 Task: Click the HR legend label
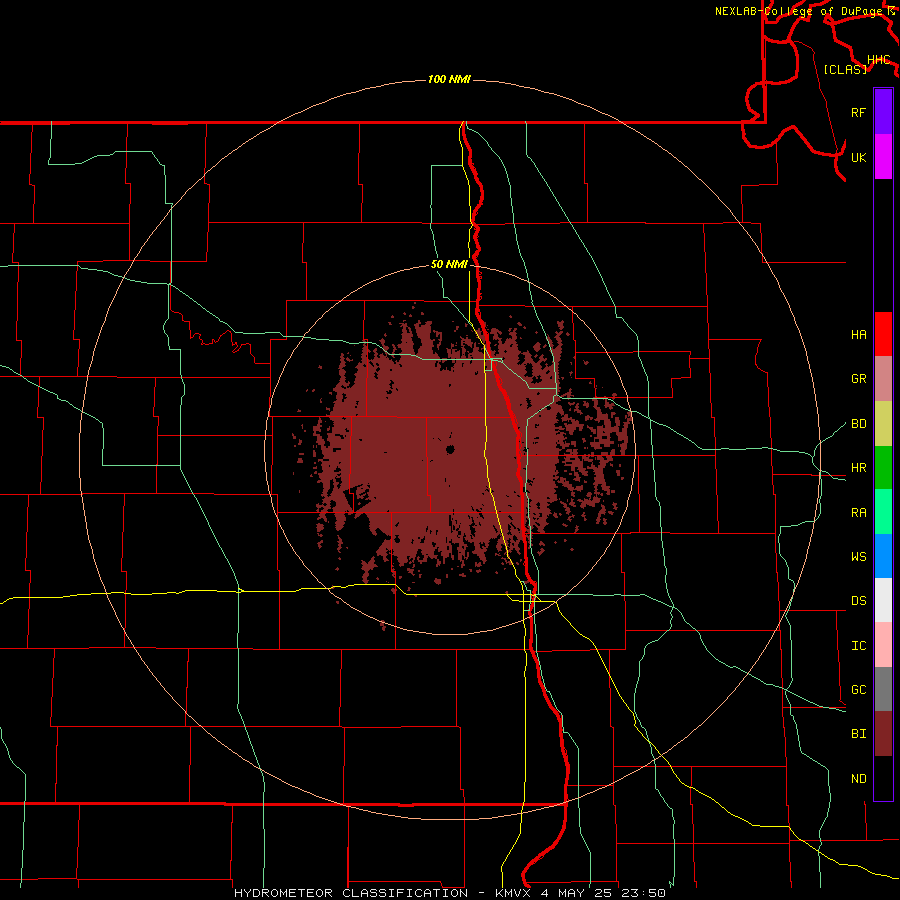point(858,468)
